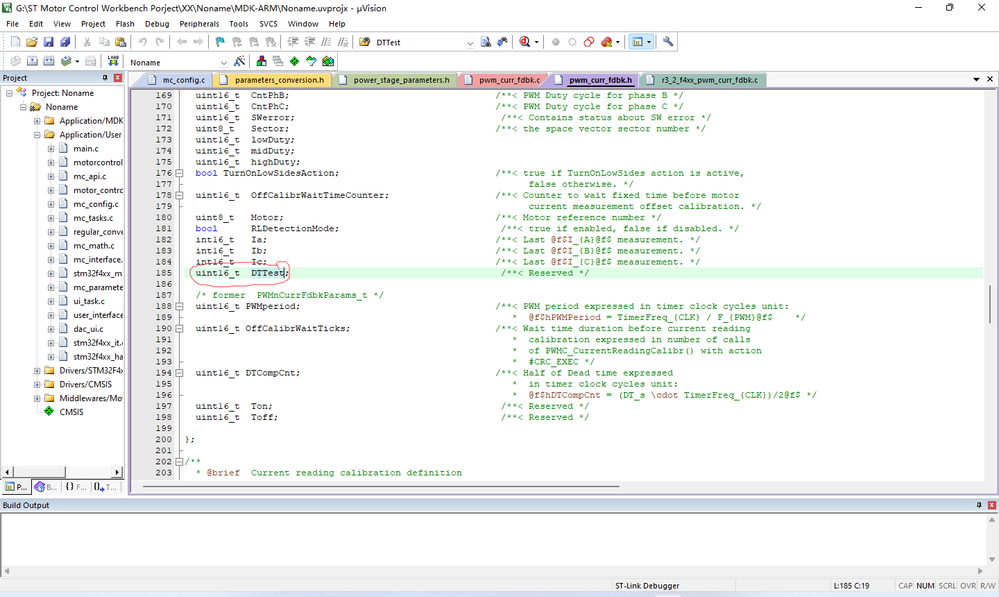Image resolution: width=999 pixels, height=597 pixels.
Task: Switch to the parameters_conversion.h tab
Action: pos(273,80)
